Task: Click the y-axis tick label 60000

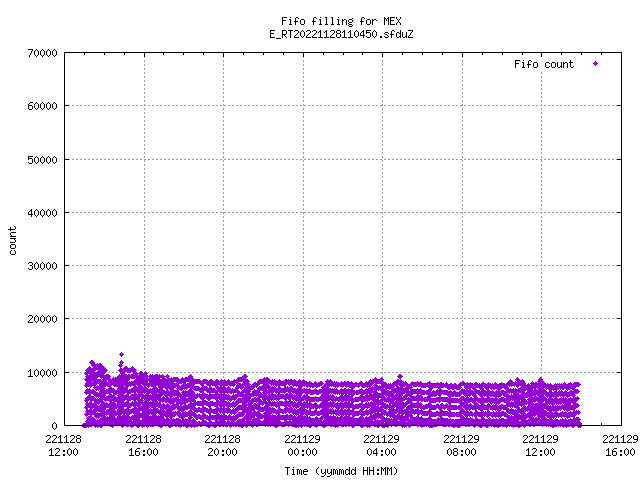Action: [x=42, y=106]
